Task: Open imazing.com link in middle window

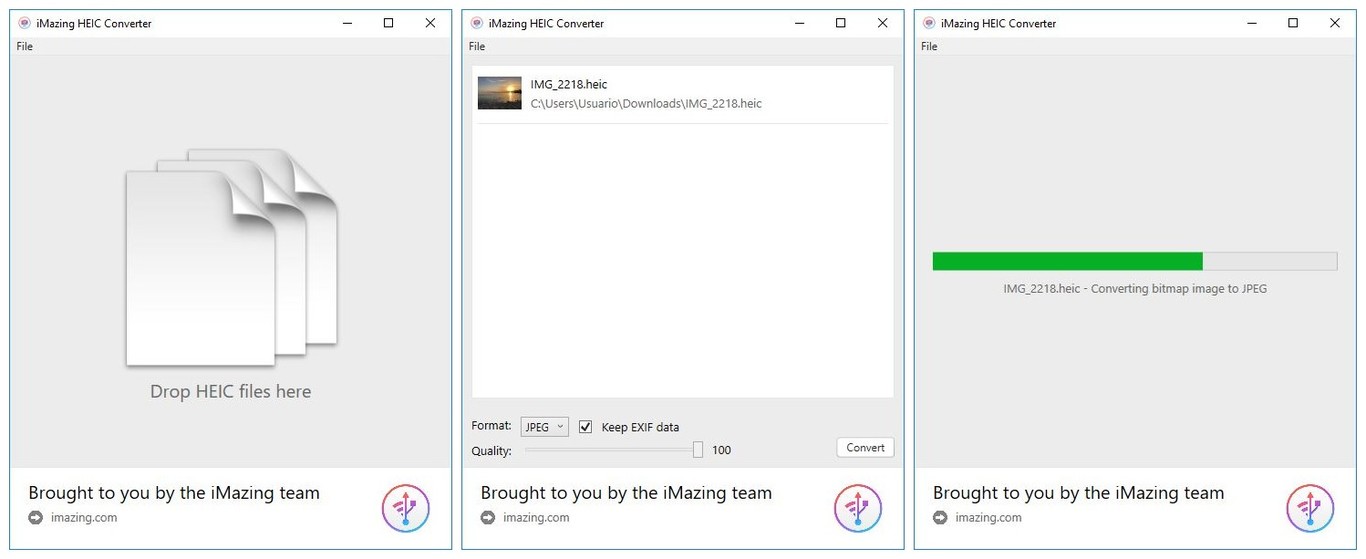Action: [x=536, y=517]
